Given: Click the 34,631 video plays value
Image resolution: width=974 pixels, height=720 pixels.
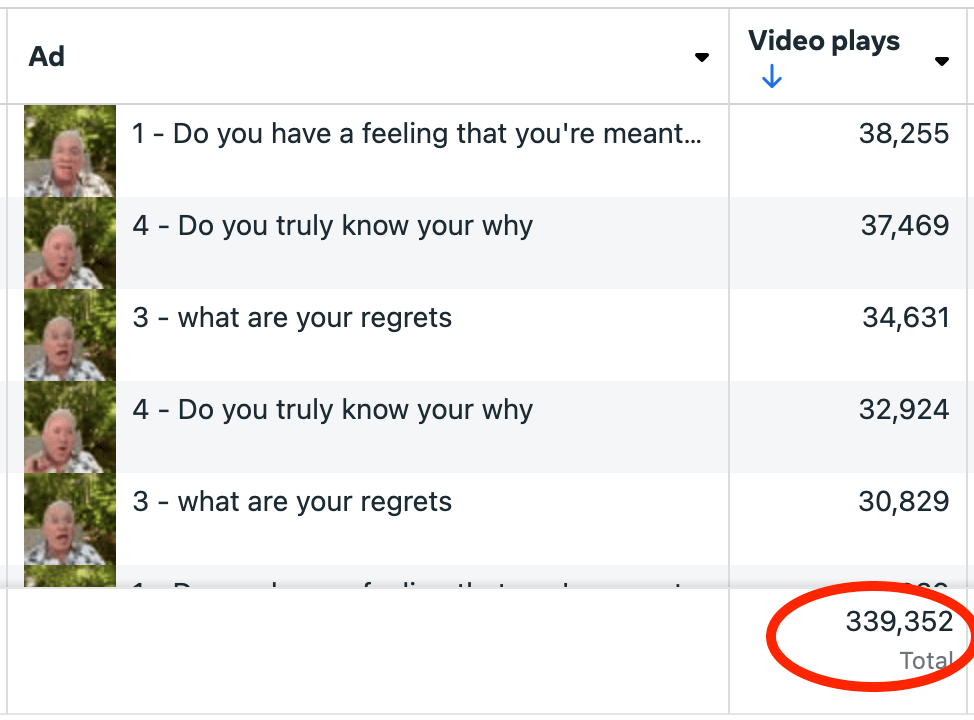Looking at the screenshot, I should tap(906, 318).
